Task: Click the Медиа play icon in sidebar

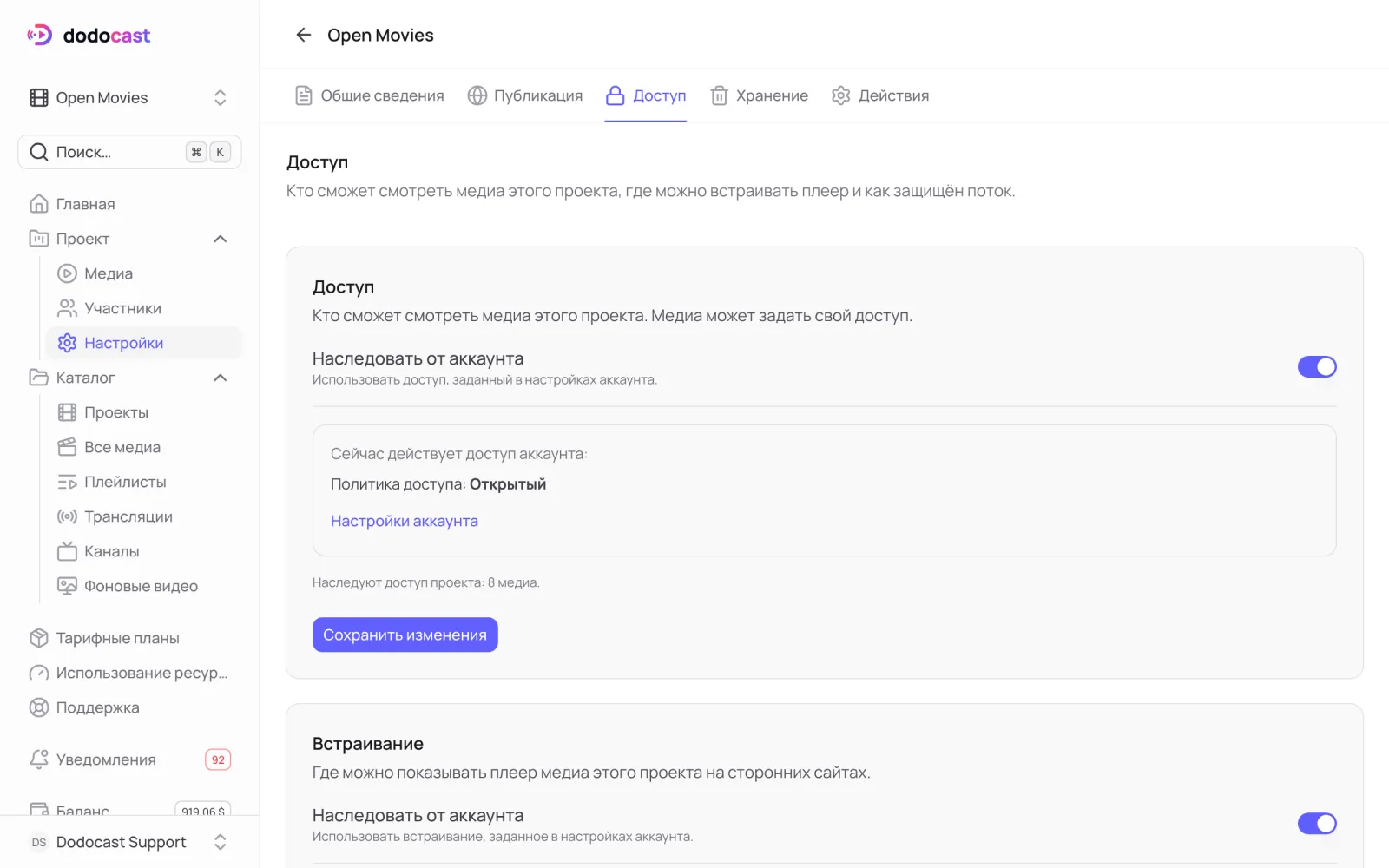Action: pyautogui.click(x=67, y=273)
